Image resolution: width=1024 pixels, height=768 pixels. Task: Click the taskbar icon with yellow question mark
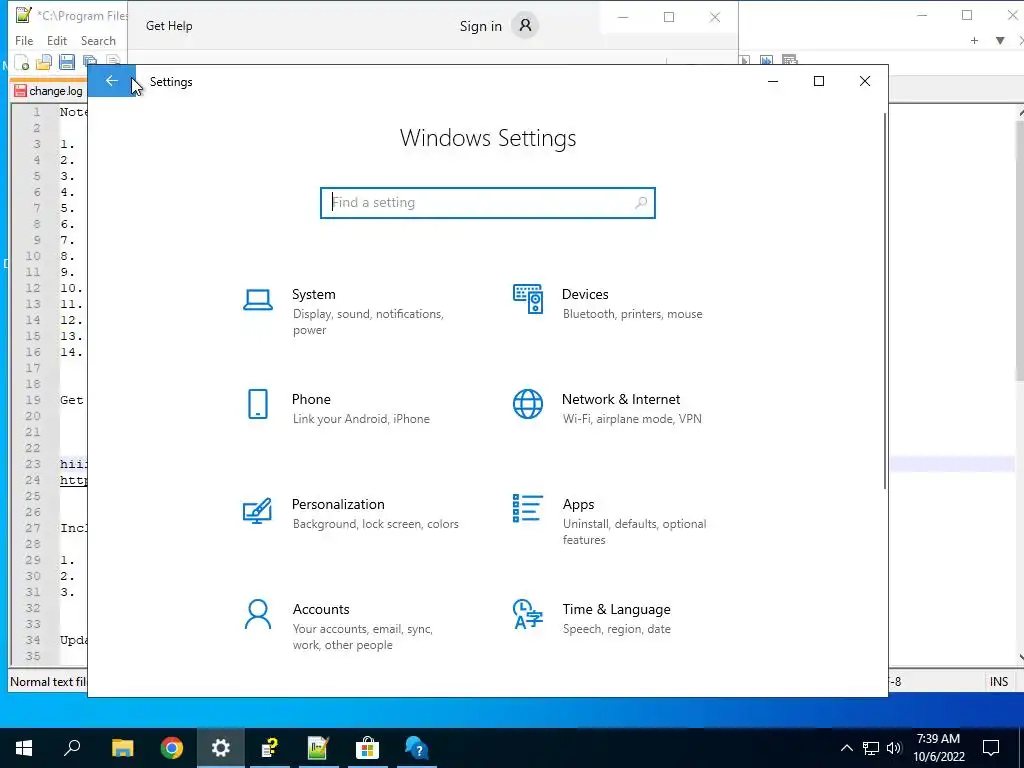click(x=270, y=748)
